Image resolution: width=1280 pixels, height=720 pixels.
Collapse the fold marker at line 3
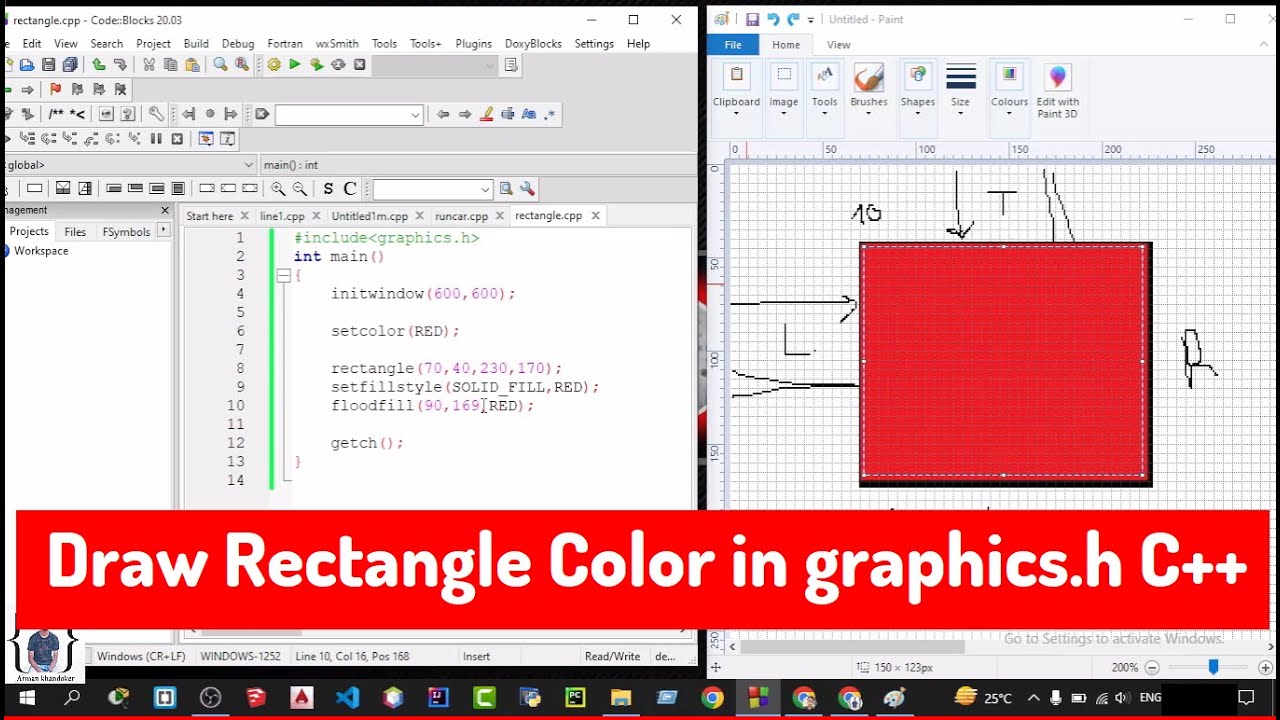pos(284,275)
